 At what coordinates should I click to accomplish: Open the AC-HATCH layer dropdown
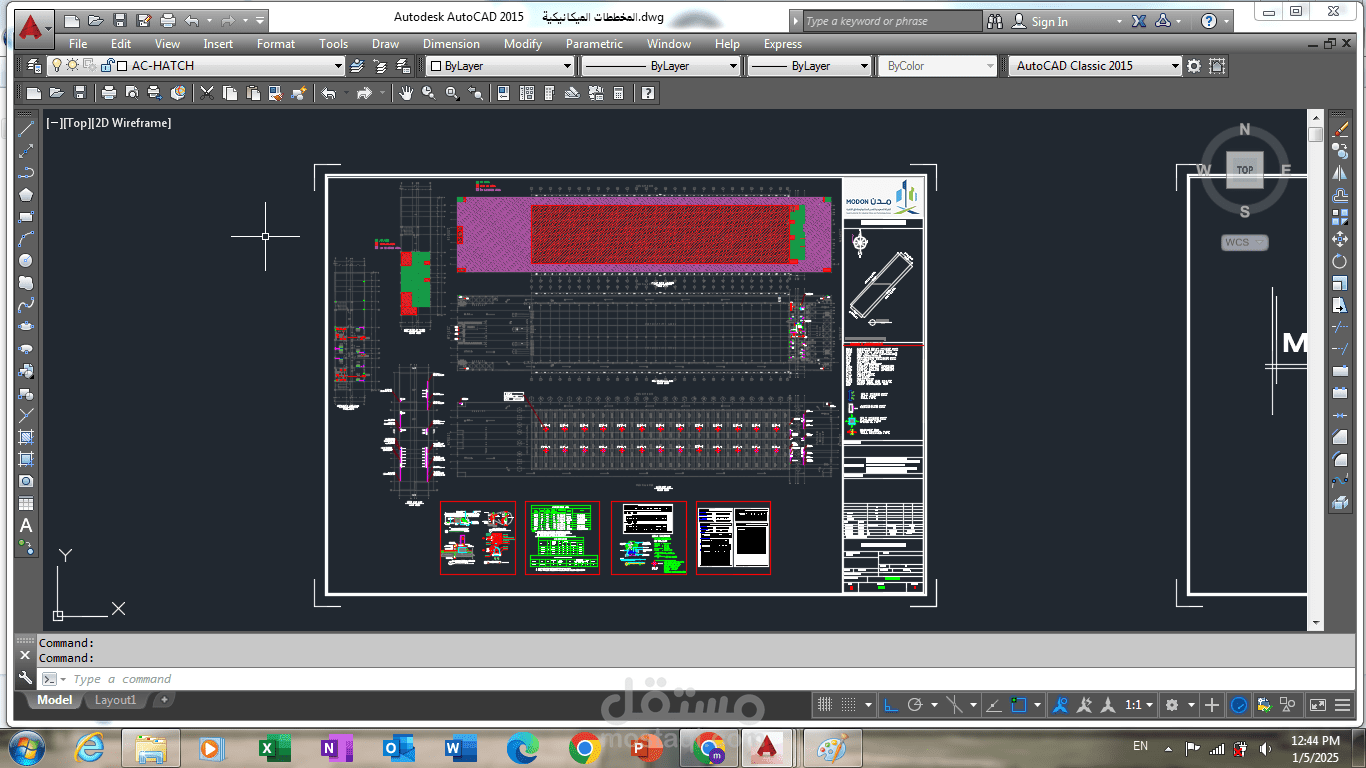coord(338,66)
